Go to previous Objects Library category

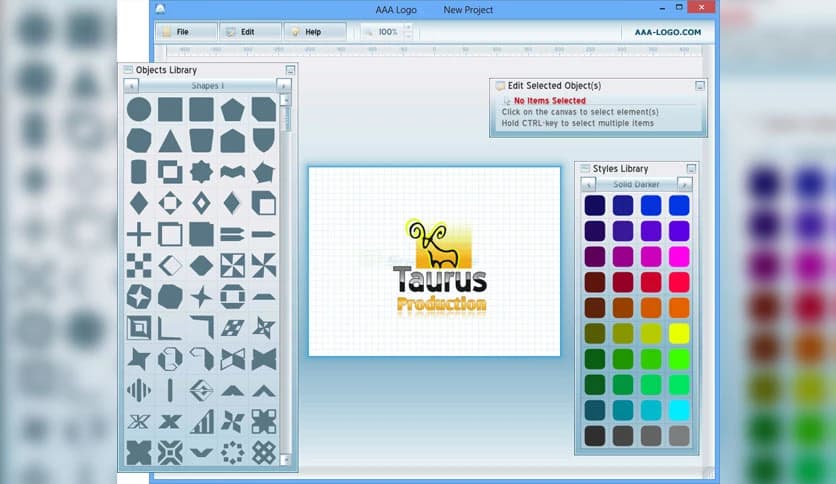(131, 85)
